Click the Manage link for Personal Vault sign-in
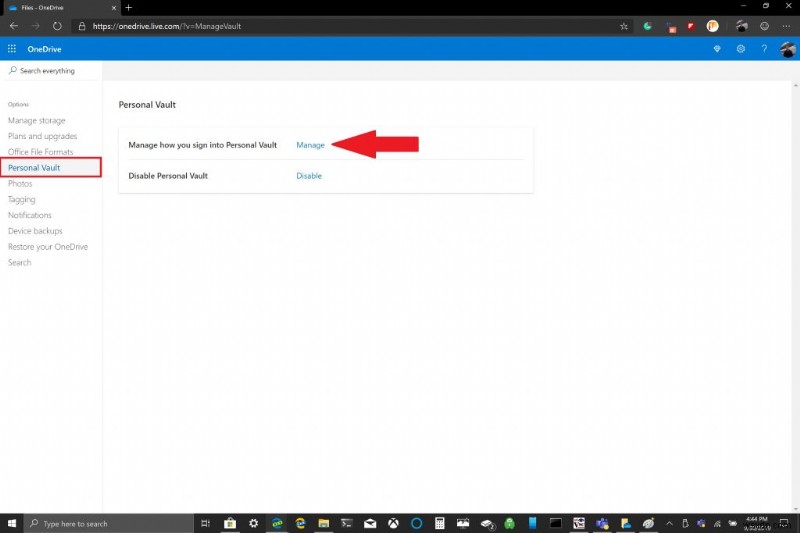800x533 pixels. tap(310, 145)
